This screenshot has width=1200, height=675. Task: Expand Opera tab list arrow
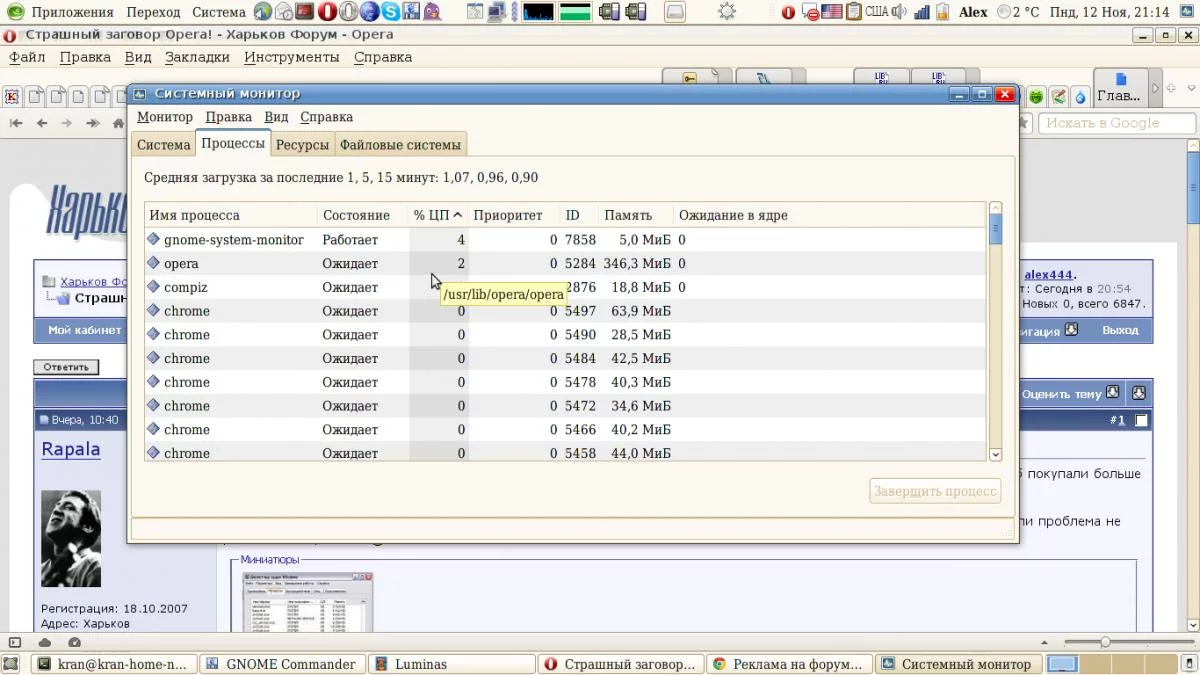tap(1156, 89)
